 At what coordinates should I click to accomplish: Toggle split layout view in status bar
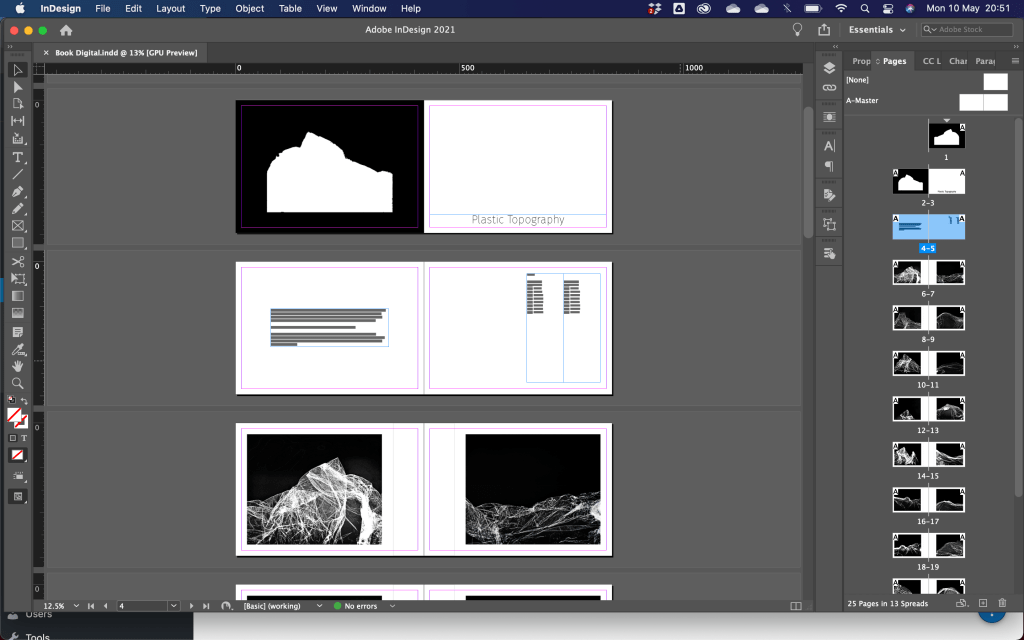[x=796, y=606]
